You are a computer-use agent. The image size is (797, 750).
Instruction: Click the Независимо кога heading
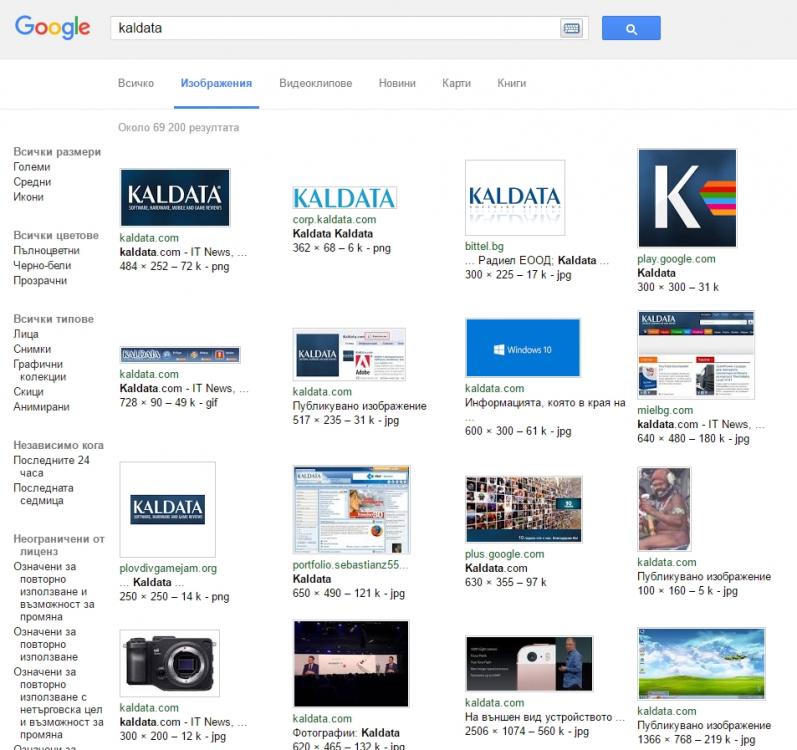click(x=58, y=445)
